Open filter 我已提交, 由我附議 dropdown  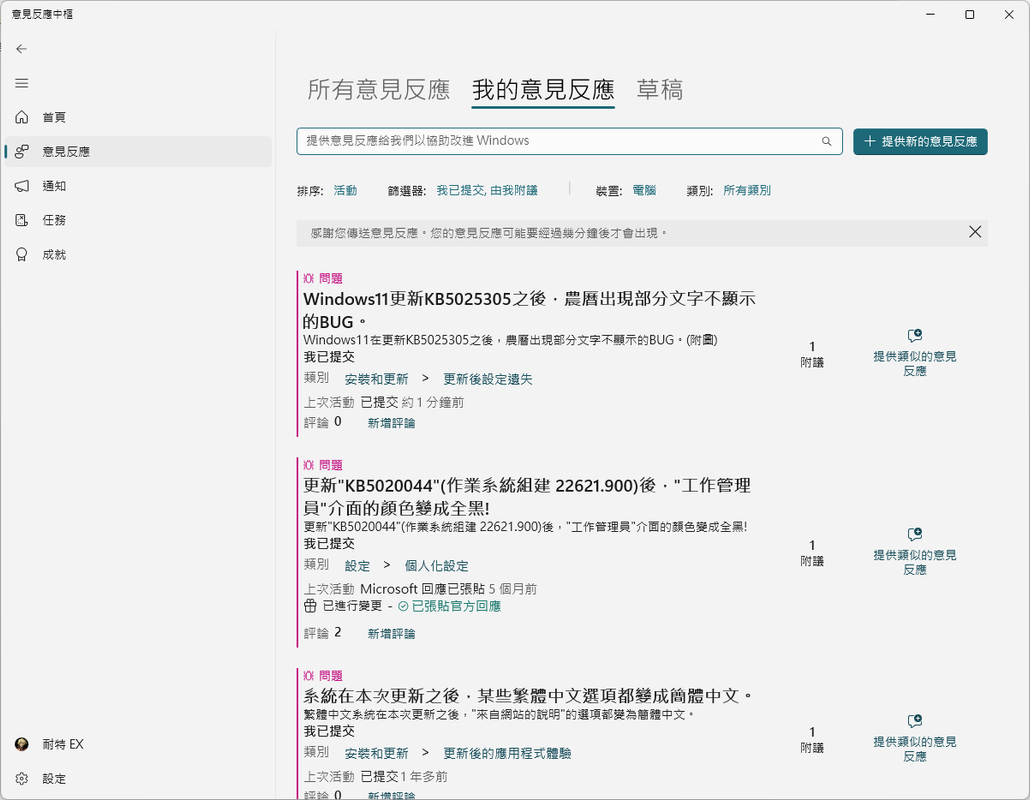(487, 190)
